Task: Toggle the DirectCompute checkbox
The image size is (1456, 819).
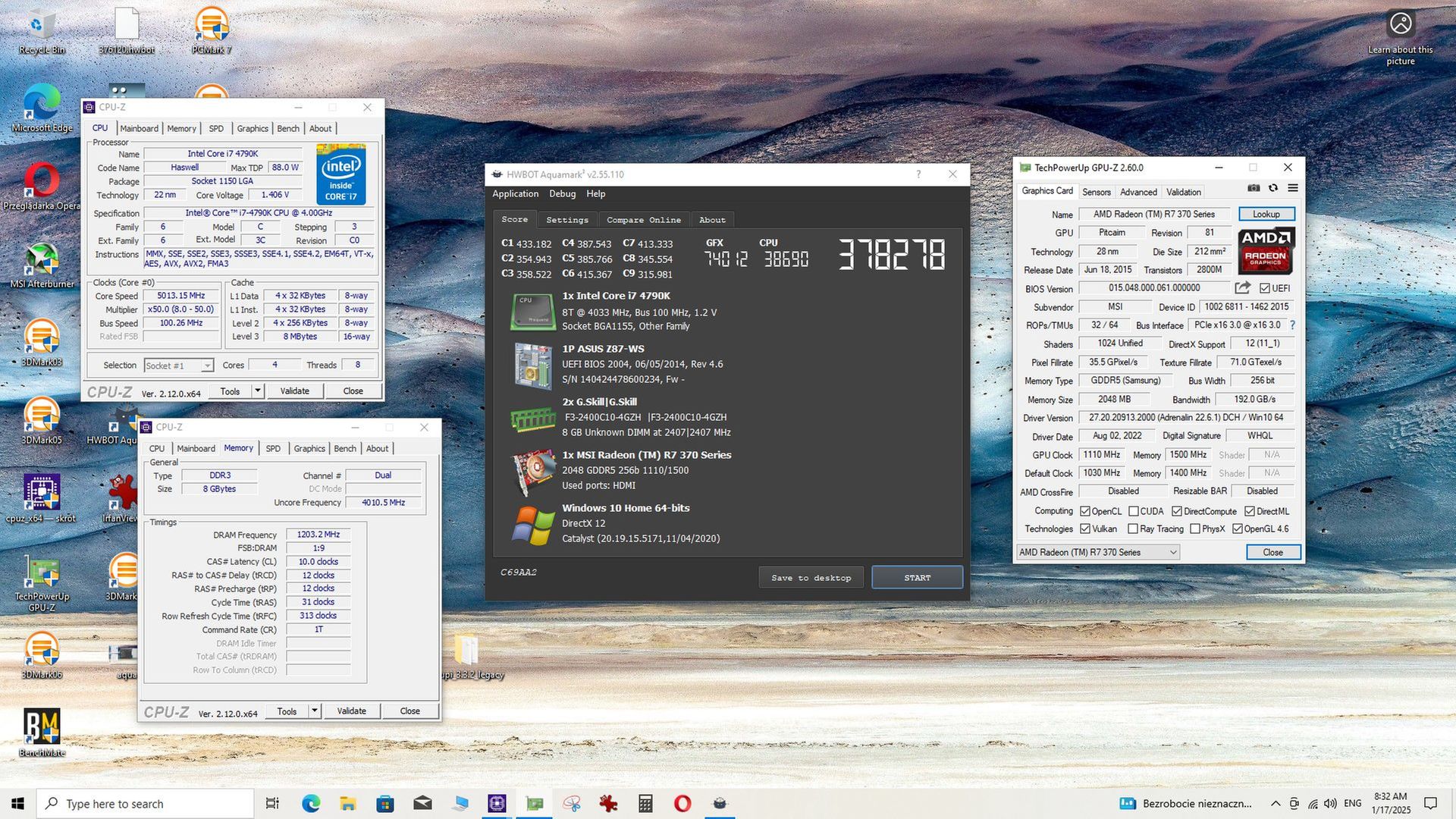Action: pos(1177,511)
